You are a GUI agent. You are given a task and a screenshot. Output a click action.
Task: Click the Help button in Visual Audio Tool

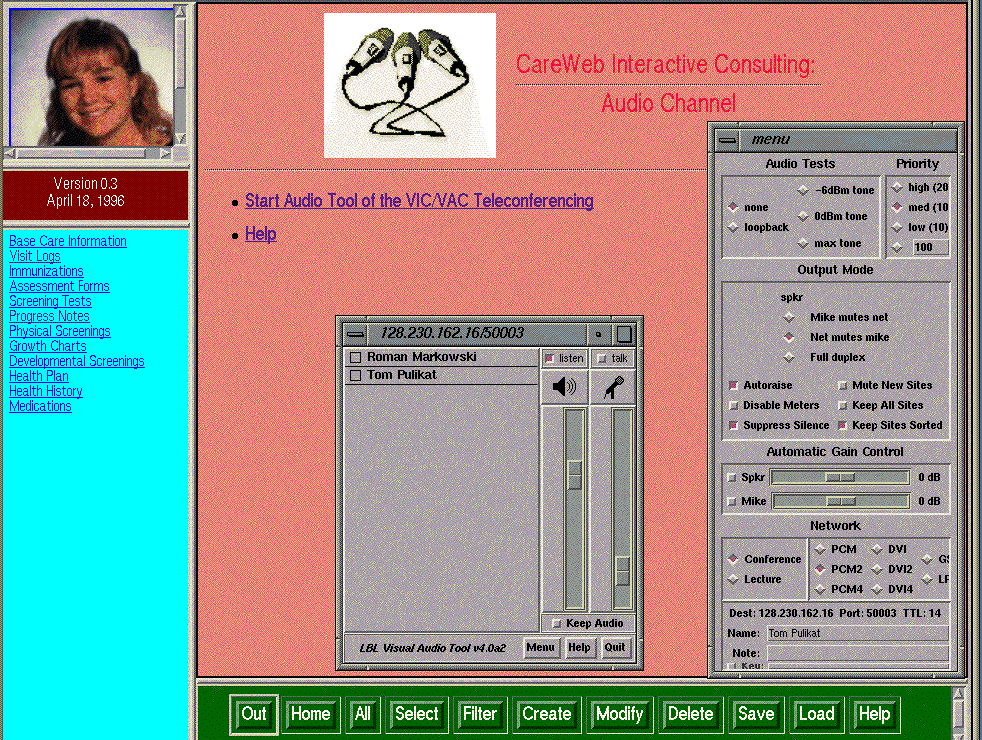tap(579, 647)
